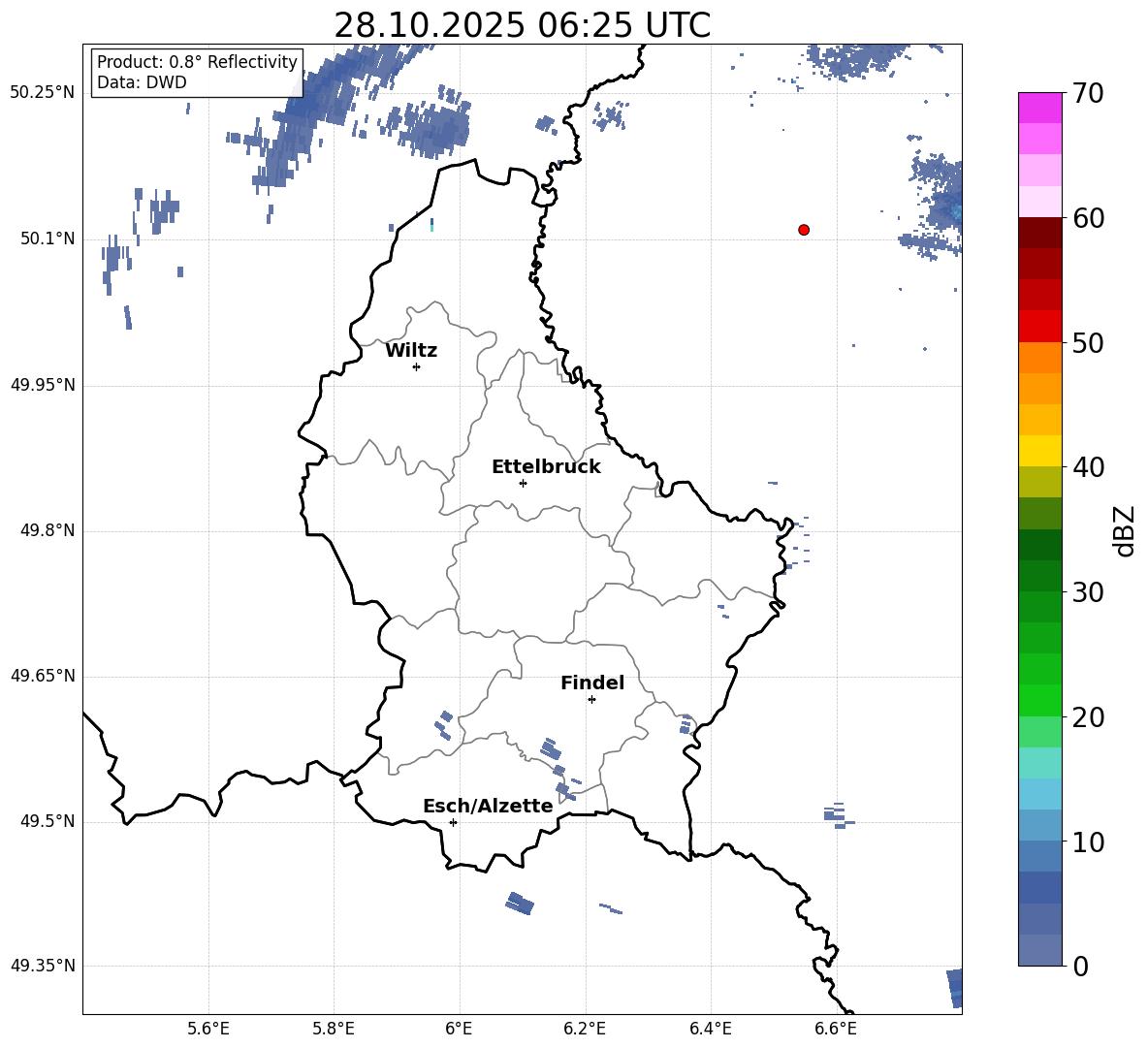Click the 49.8°N latitude label
Screen dimensions: 1148x1048
pyautogui.click(x=48, y=530)
